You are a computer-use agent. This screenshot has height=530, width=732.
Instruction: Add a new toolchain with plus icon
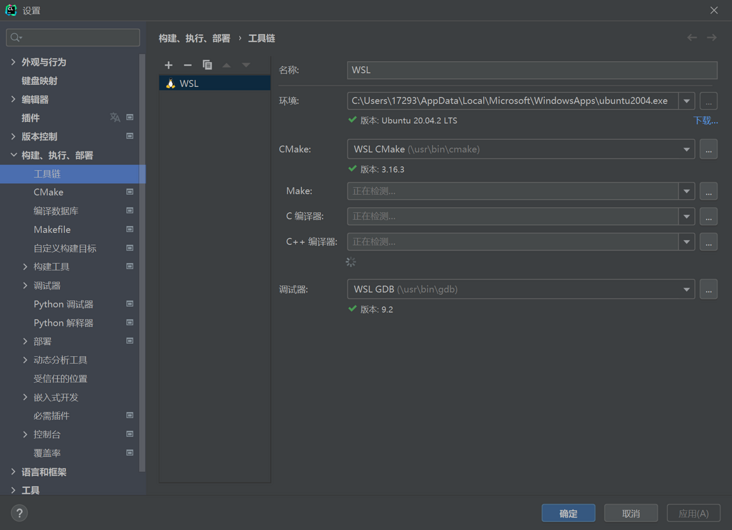point(169,65)
